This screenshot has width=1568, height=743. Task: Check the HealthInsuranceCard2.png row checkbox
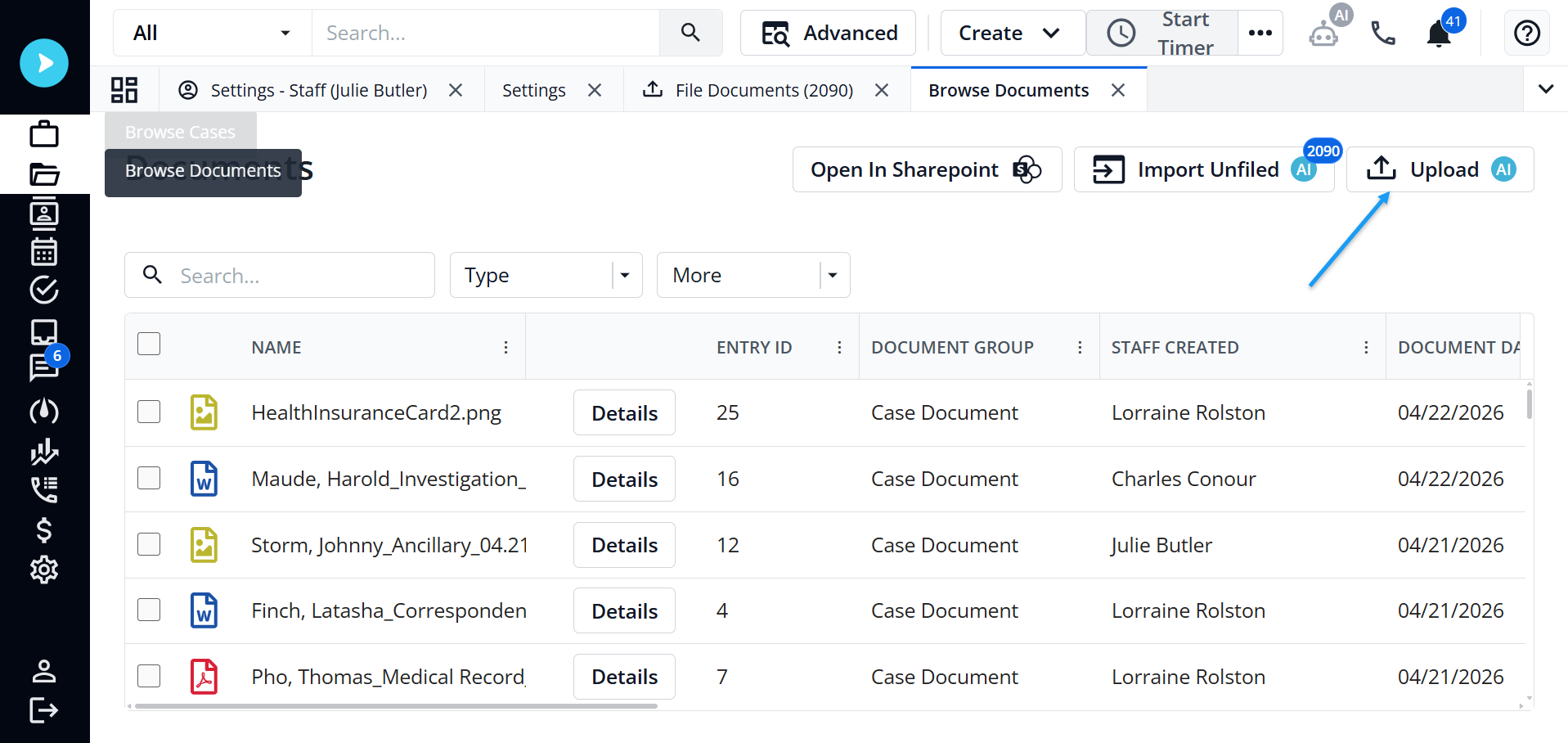pos(149,412)
